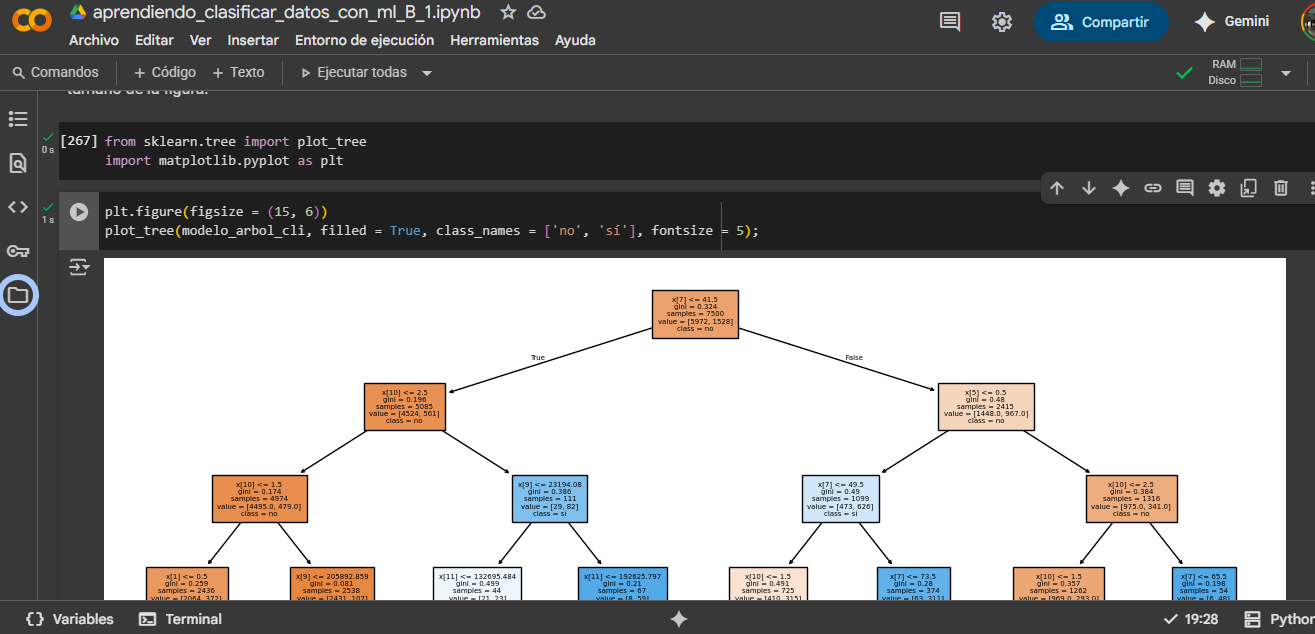Open the Gemini assistant

[1232, 22]
